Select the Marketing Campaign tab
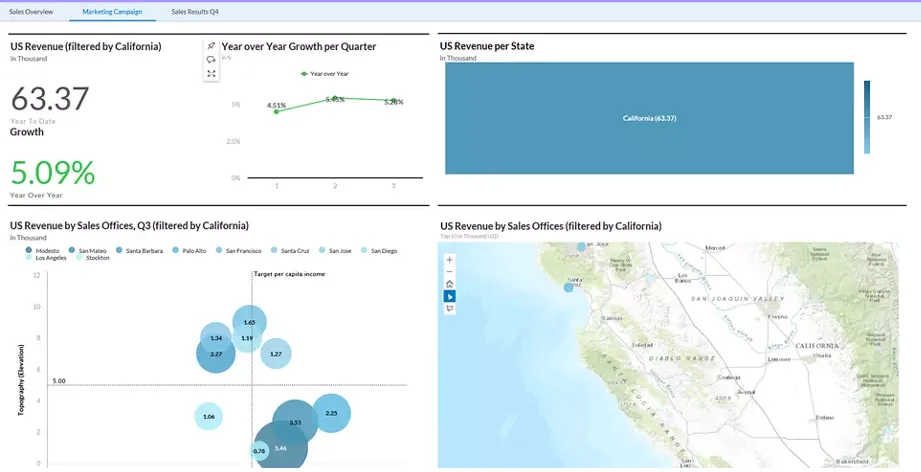The width and height of the screenshot is (921, 472). (x=112, y=11)
